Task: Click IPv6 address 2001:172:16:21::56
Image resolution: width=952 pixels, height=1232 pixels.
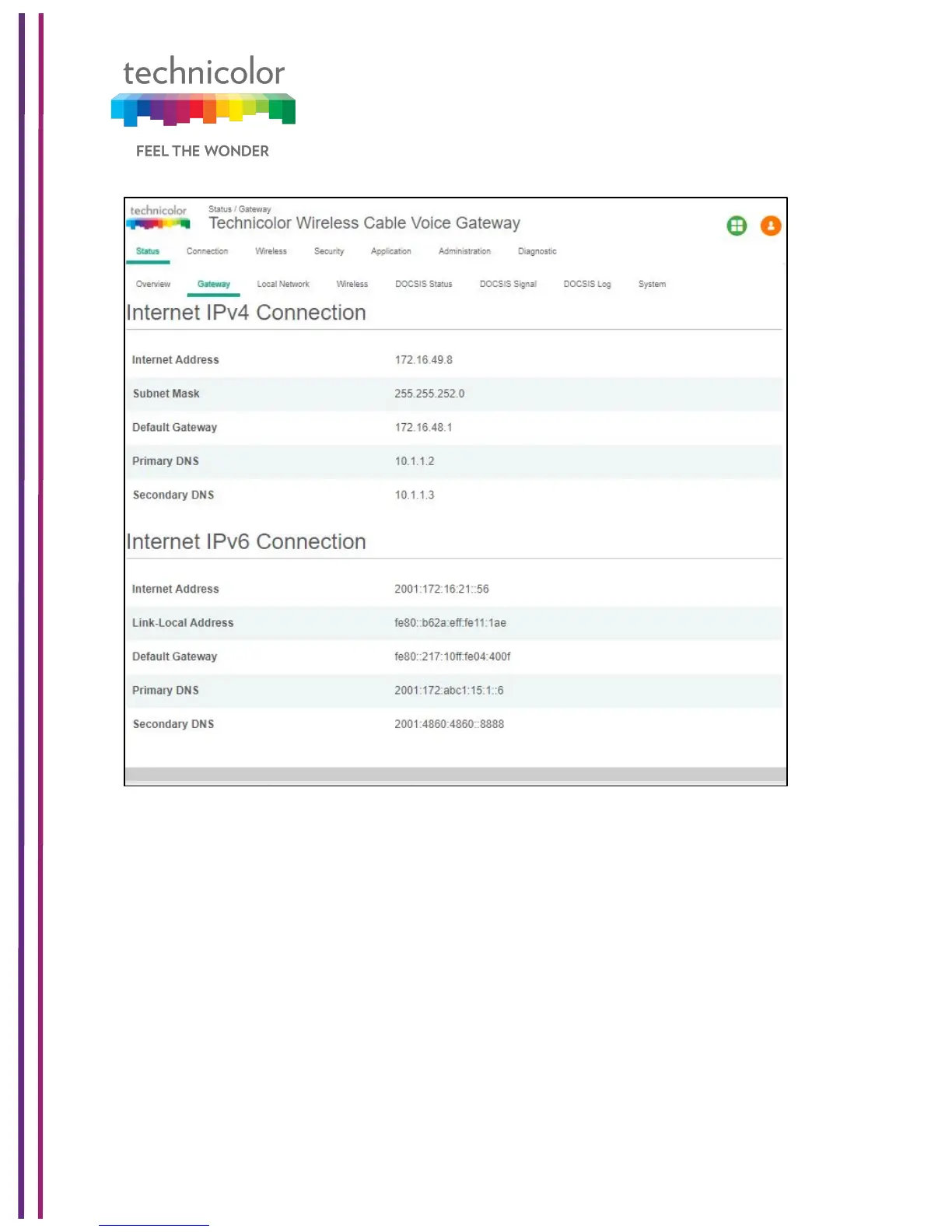Action: point(442,590)
